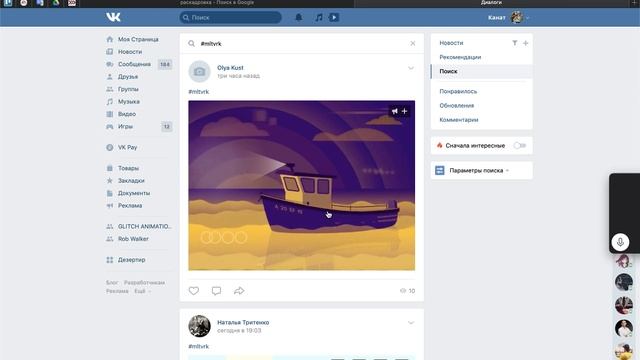Open the Канат profile menu arrow
The height and width of the screenshot is (360, 640).
tap(527, 18)
